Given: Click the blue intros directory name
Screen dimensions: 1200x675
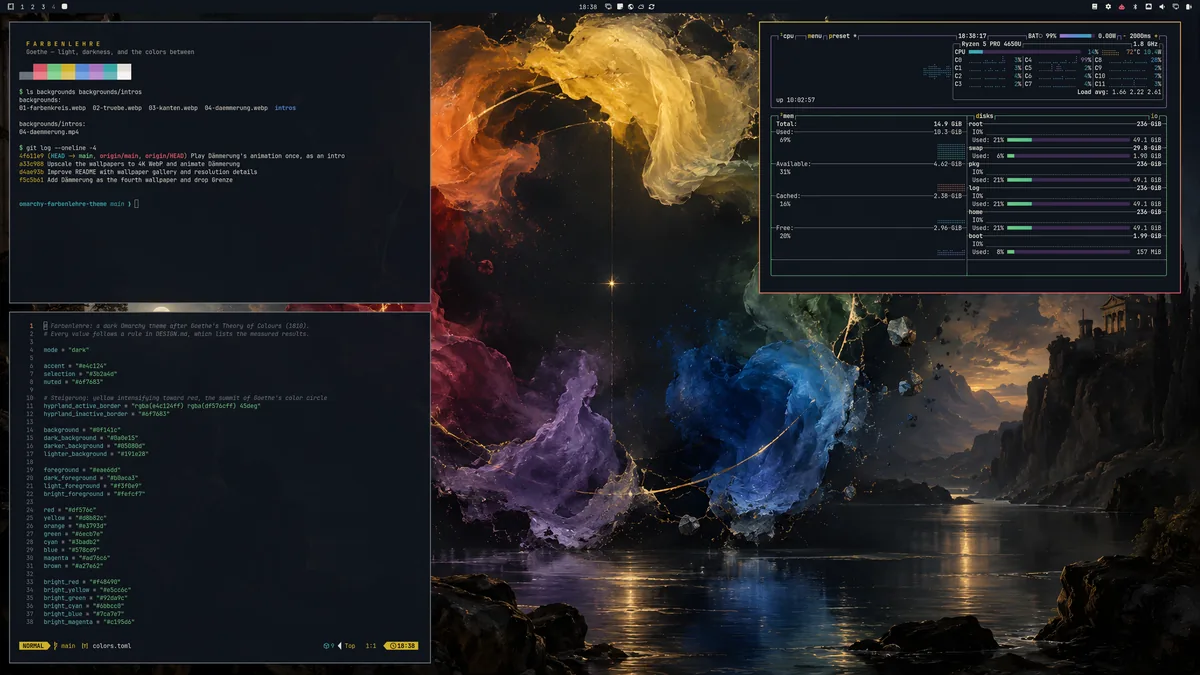Looking at the screenshot, I should (x=285, y=108).
